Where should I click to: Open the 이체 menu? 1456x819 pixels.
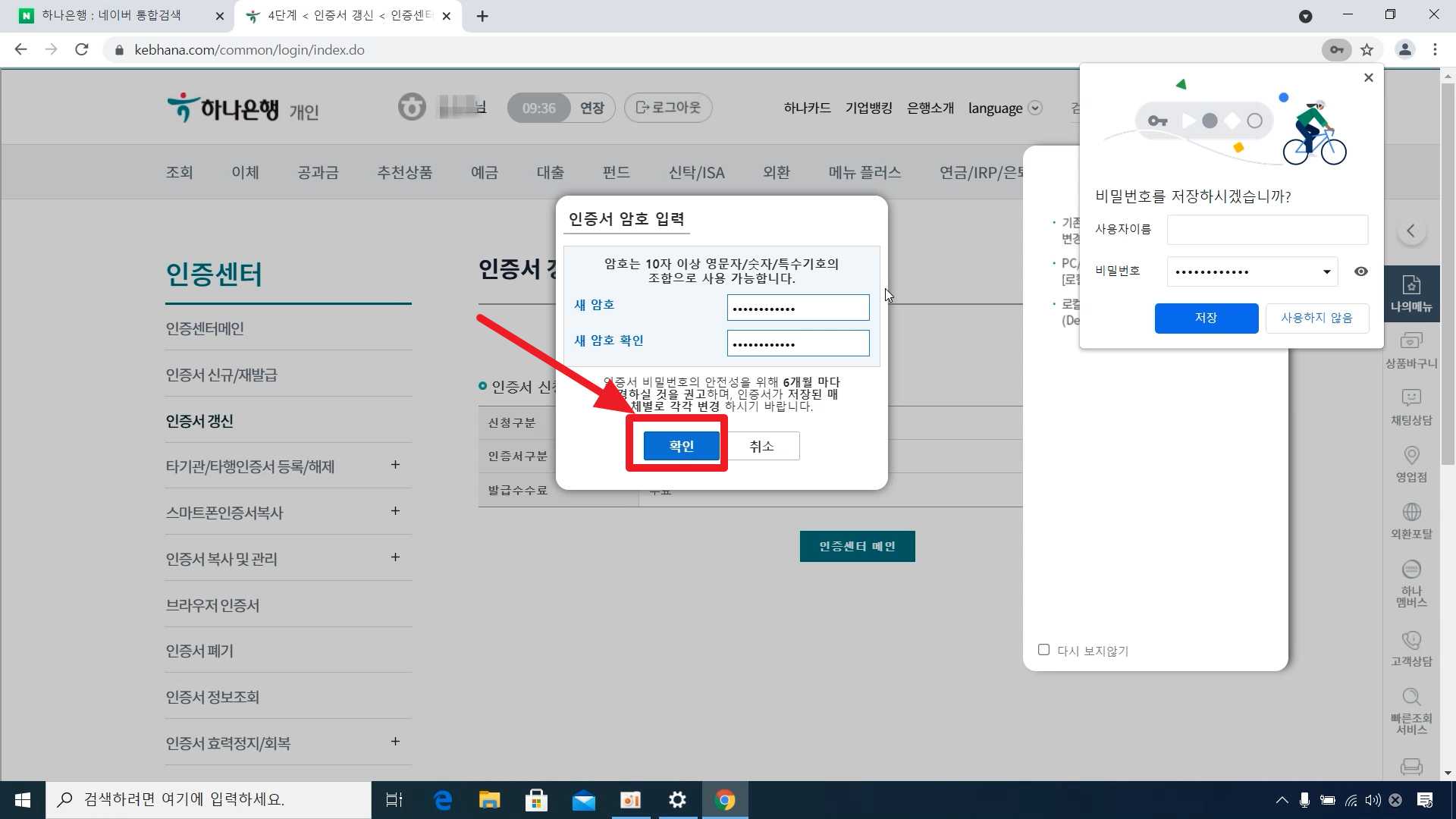[x=245, y=172]
